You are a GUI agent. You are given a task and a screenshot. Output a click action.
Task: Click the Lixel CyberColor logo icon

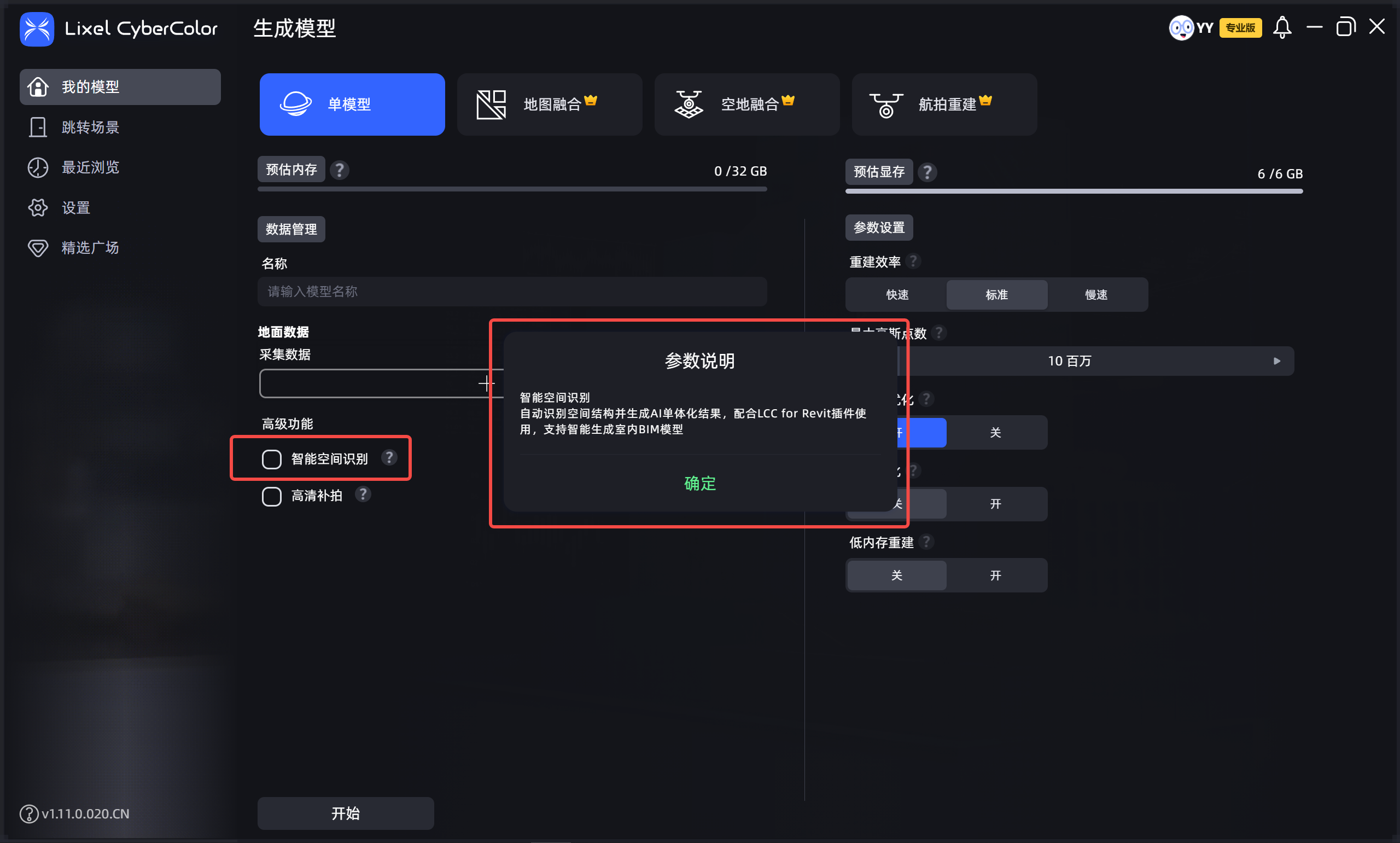click(37, 29)
